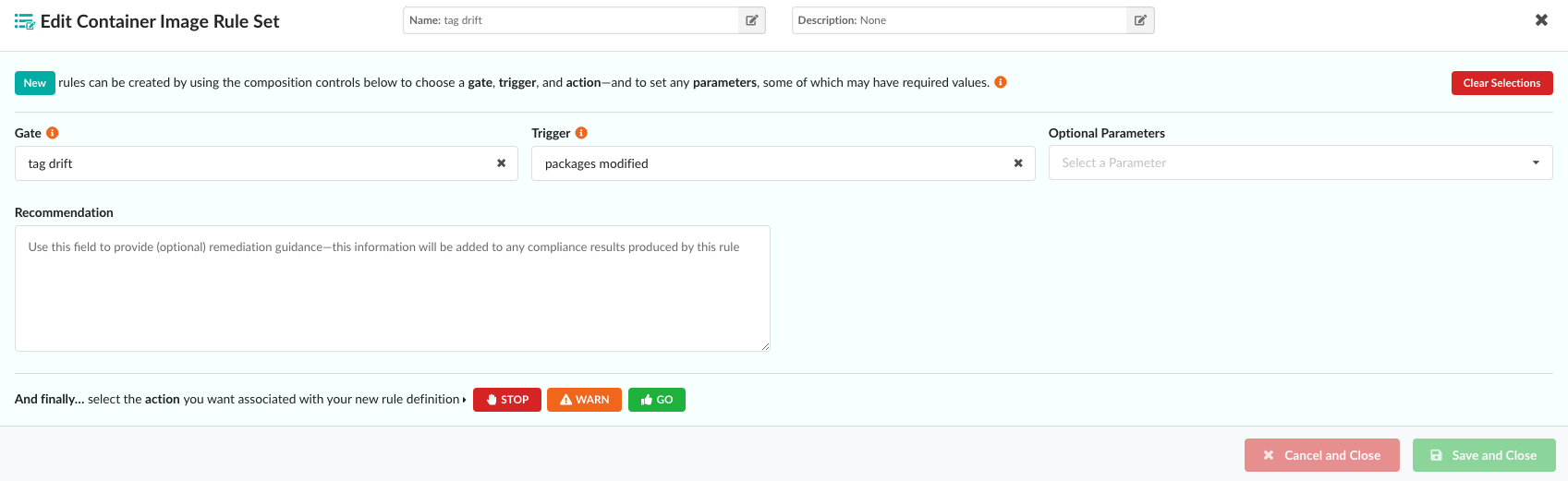Click the Name: tag drift field
1568x481 pixels.
pos(571,20)
